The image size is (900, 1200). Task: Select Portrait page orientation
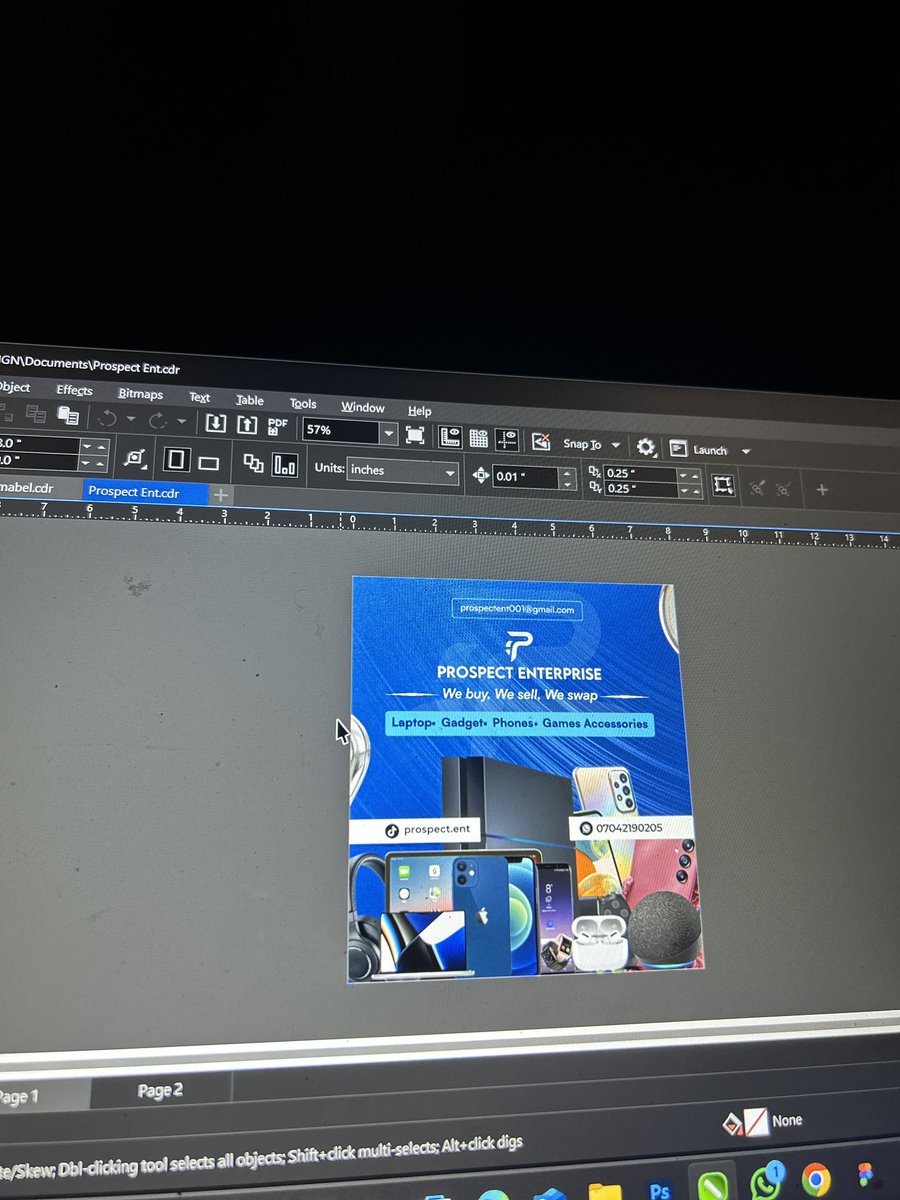[177, 460]
